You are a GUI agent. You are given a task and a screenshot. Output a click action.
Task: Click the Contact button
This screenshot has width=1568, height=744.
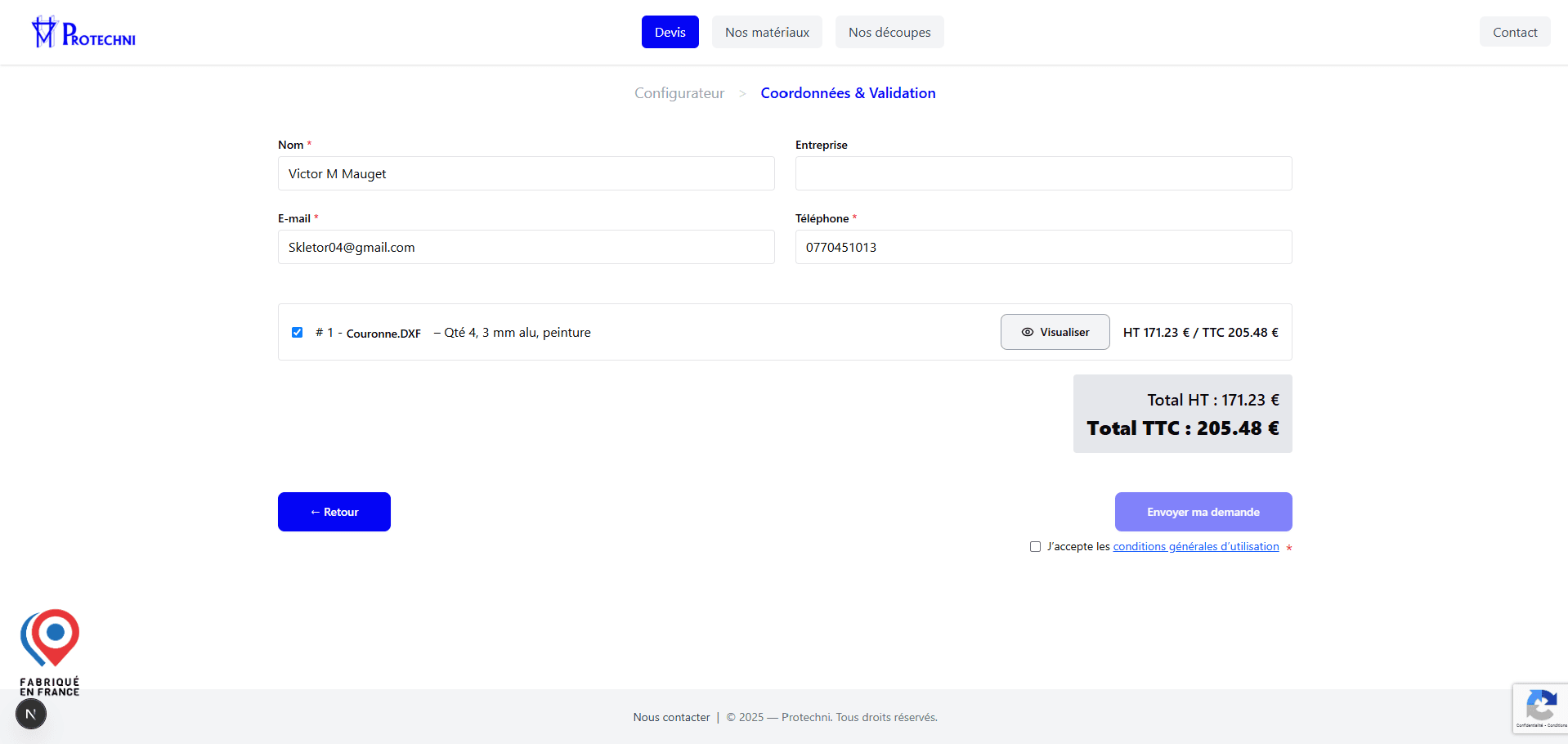[1514, 32]
